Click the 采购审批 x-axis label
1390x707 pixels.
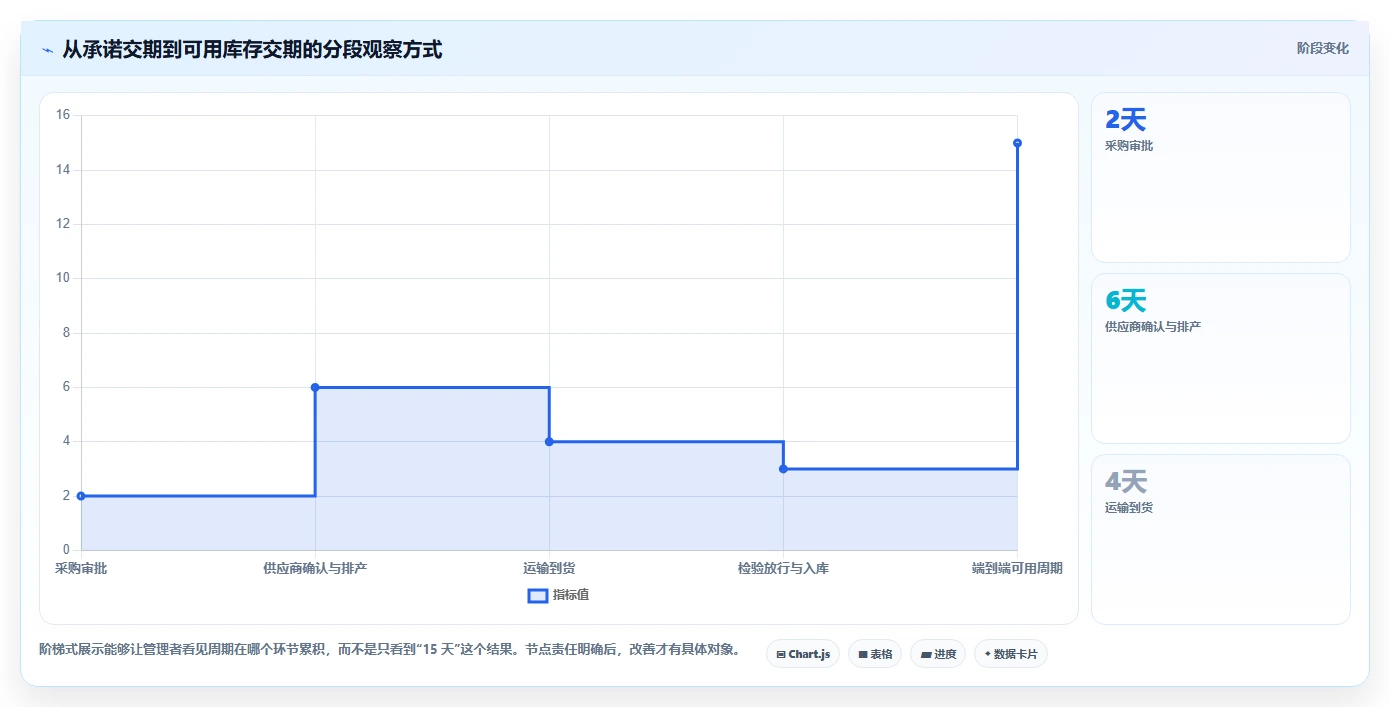(81, 568)
